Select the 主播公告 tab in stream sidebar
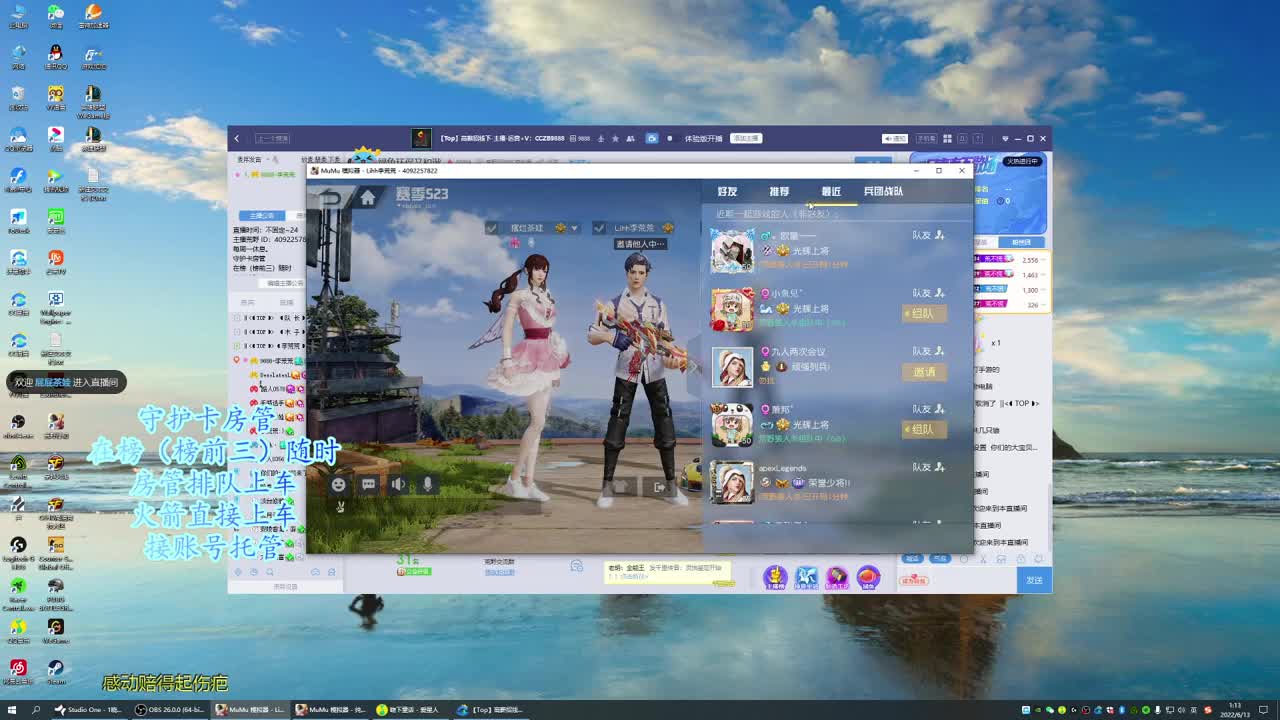The width and height of the screenshot is (1280, 720). (262, 215)
